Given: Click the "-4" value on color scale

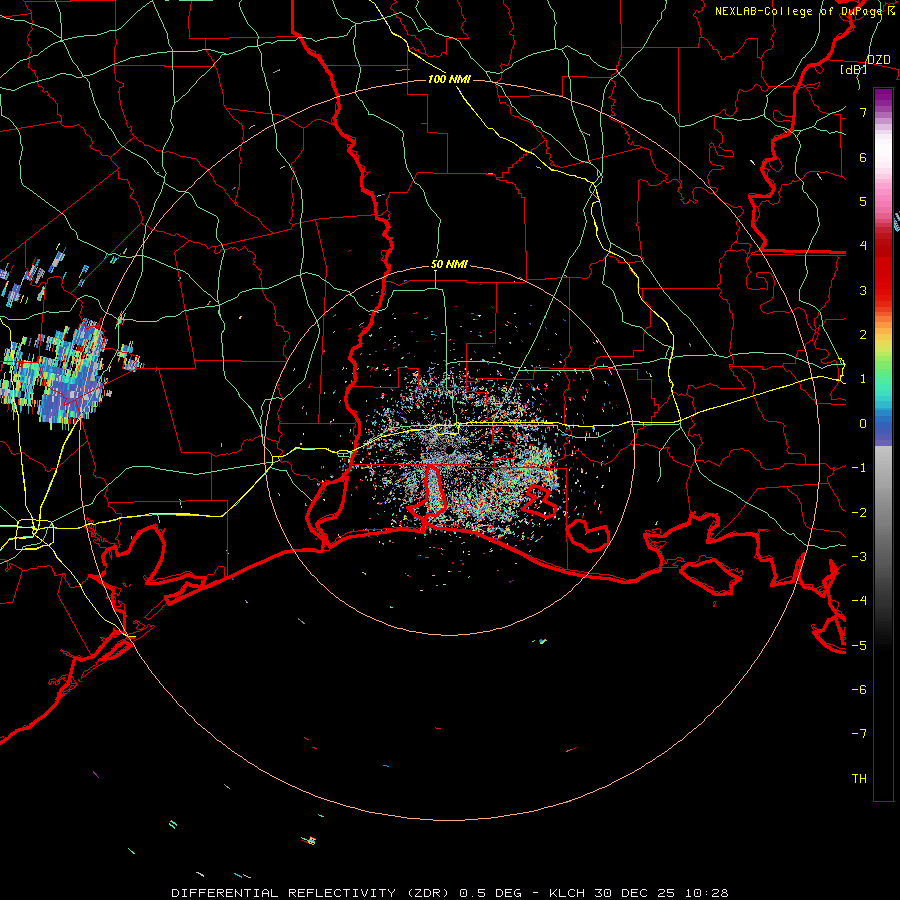Looking at the screenshot, I should tap(859, 601).
